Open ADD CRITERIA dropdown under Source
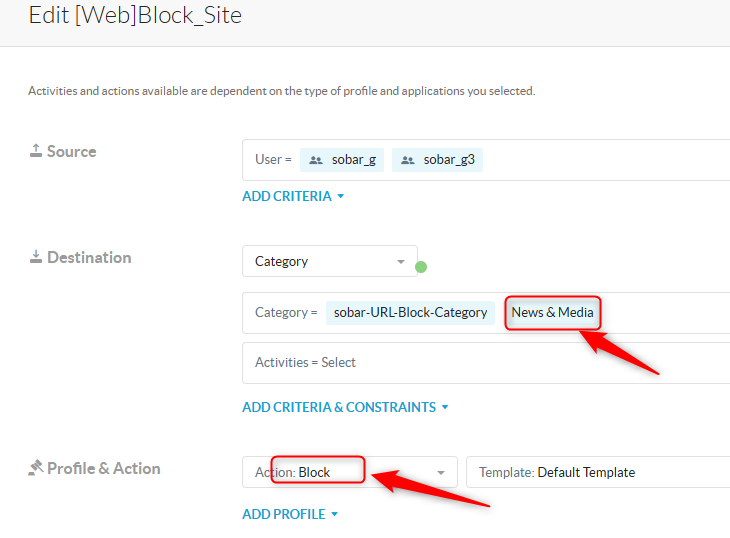The image size is (730, 538). pyautogui.click(x=293, y=196)
